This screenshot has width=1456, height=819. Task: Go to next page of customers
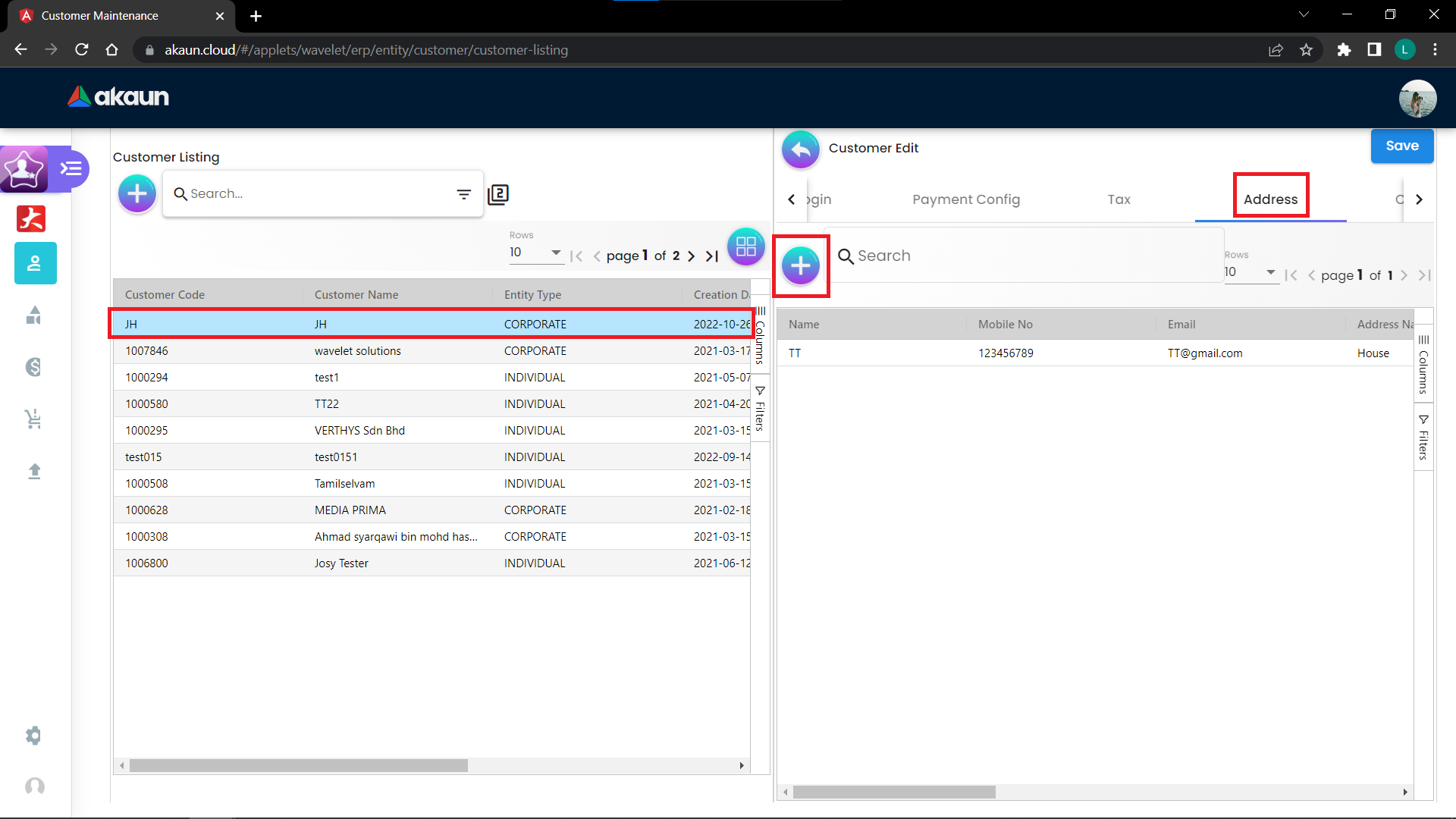(691, 256)
